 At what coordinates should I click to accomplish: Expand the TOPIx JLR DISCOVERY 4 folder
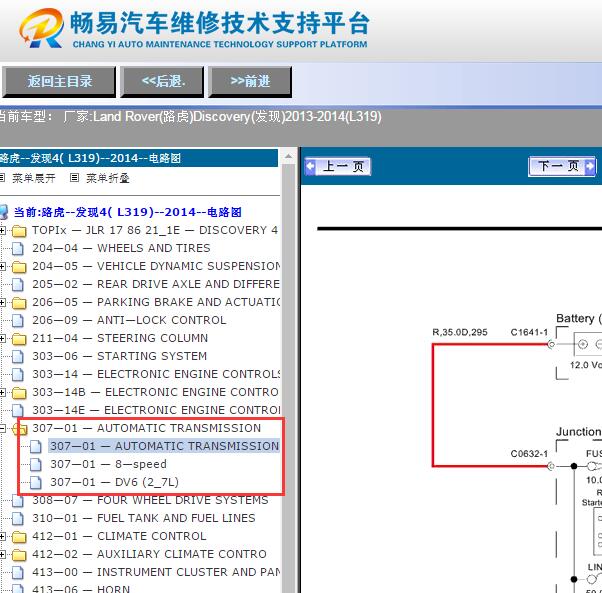(2, 230)
